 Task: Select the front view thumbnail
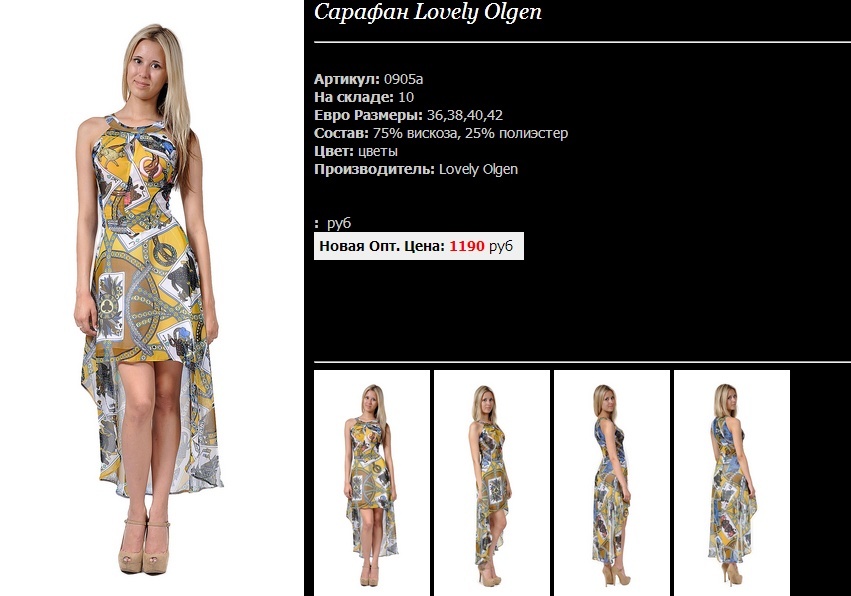372,483
